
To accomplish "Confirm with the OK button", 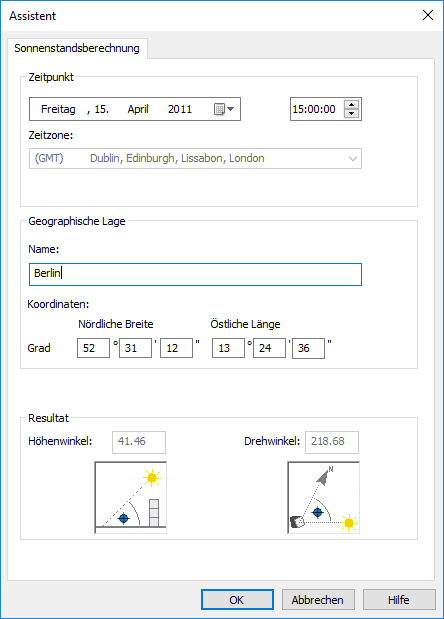I will (x=237, y=600).
